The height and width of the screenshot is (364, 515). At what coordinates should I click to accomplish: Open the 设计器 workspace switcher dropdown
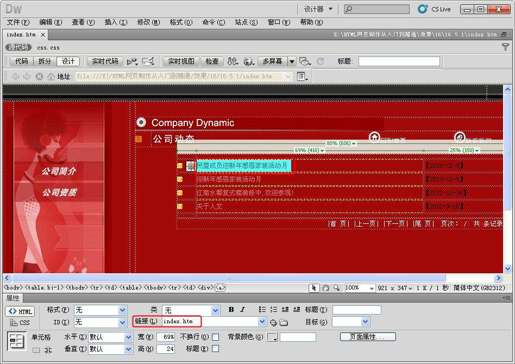coord(318,9)
